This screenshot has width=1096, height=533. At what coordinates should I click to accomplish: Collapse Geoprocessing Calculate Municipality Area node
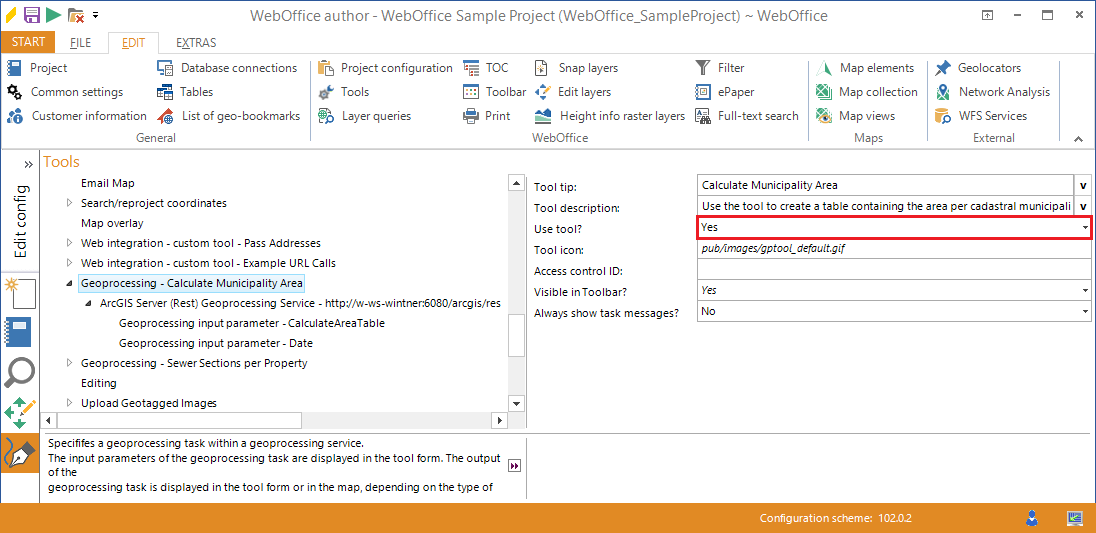(69, 284)
